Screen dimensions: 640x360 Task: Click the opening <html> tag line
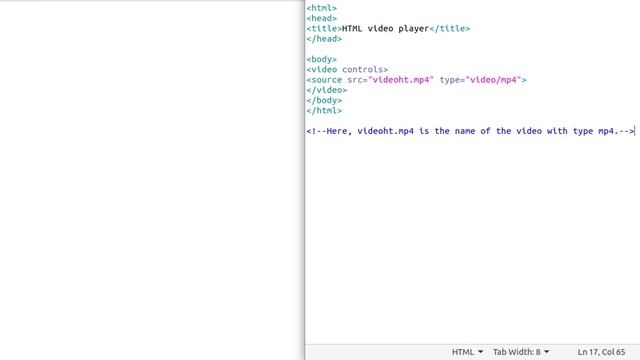pyautogui.click(x=322, y=8)
